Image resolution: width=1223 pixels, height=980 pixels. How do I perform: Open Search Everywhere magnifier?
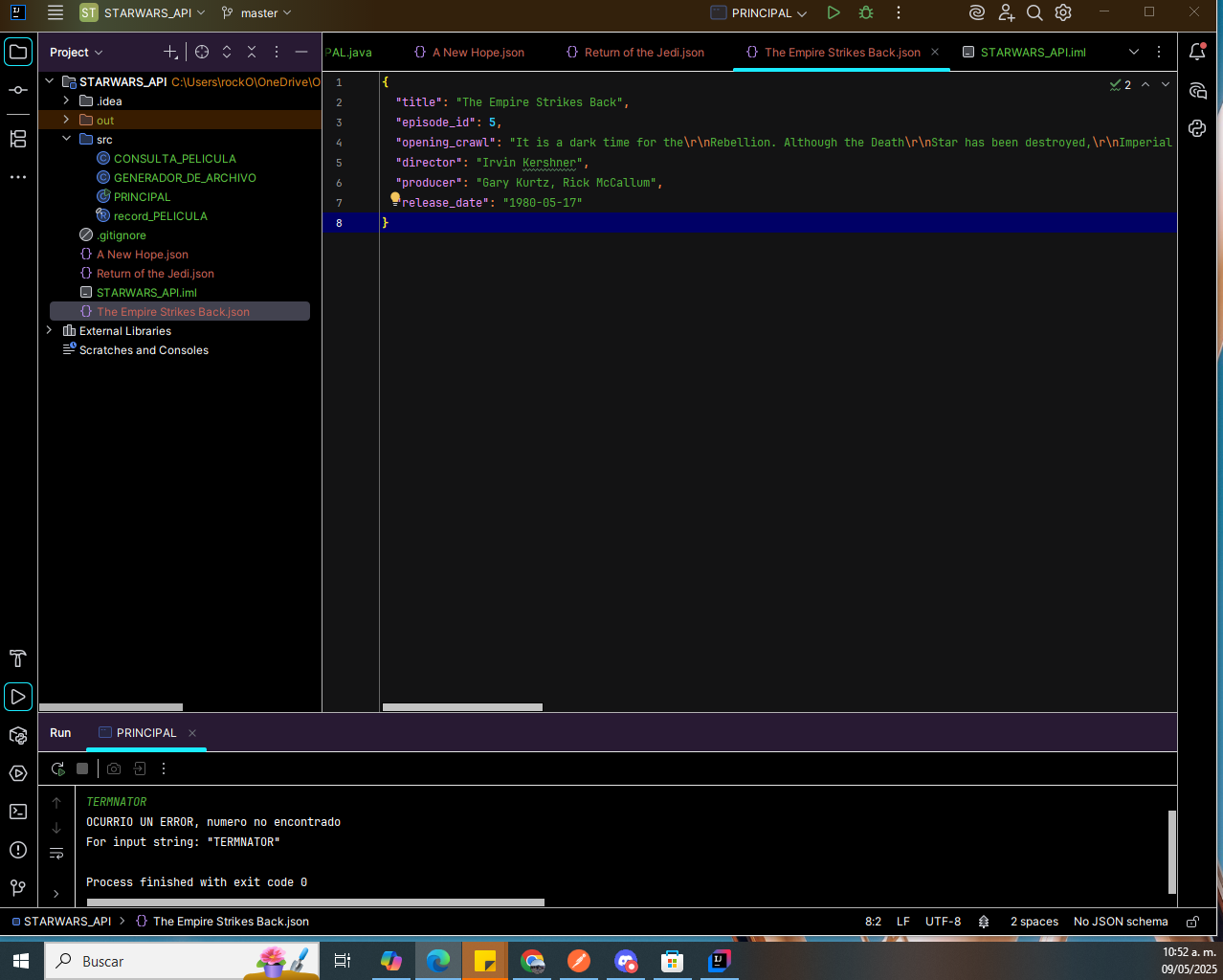[1034, 13]
